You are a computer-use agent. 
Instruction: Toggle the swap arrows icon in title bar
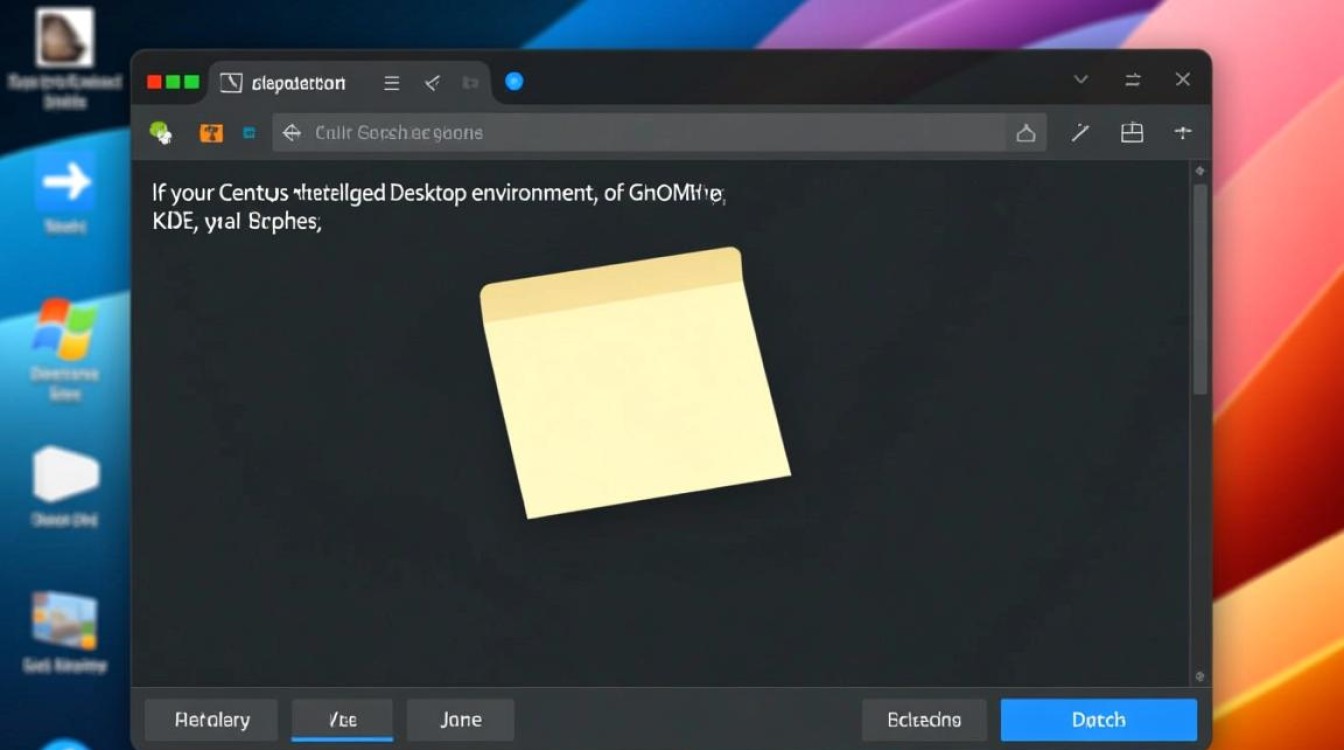point(1133,80)
